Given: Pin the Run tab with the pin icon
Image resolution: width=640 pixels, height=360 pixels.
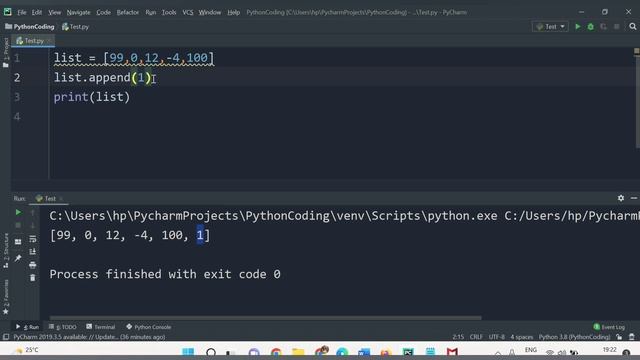Looking at the screenshot, I should click(x=18, y=258).
